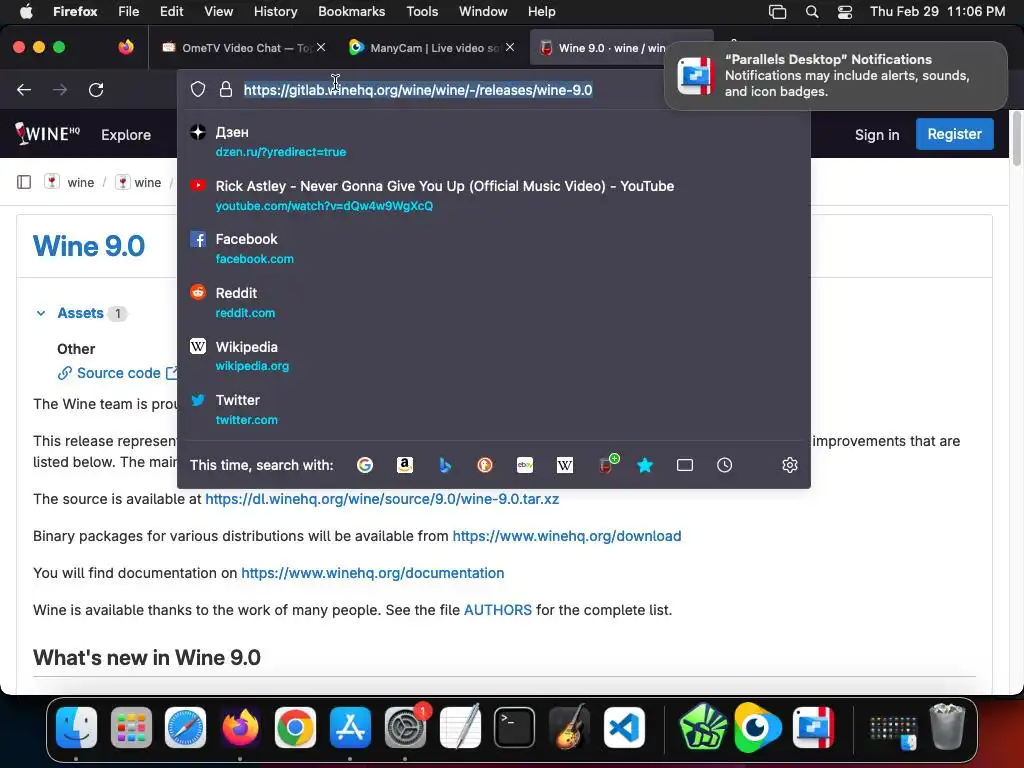Open Google Chrome in the Dock
The height and width of the screenshot is (768, 1024).
click(295, 727)
